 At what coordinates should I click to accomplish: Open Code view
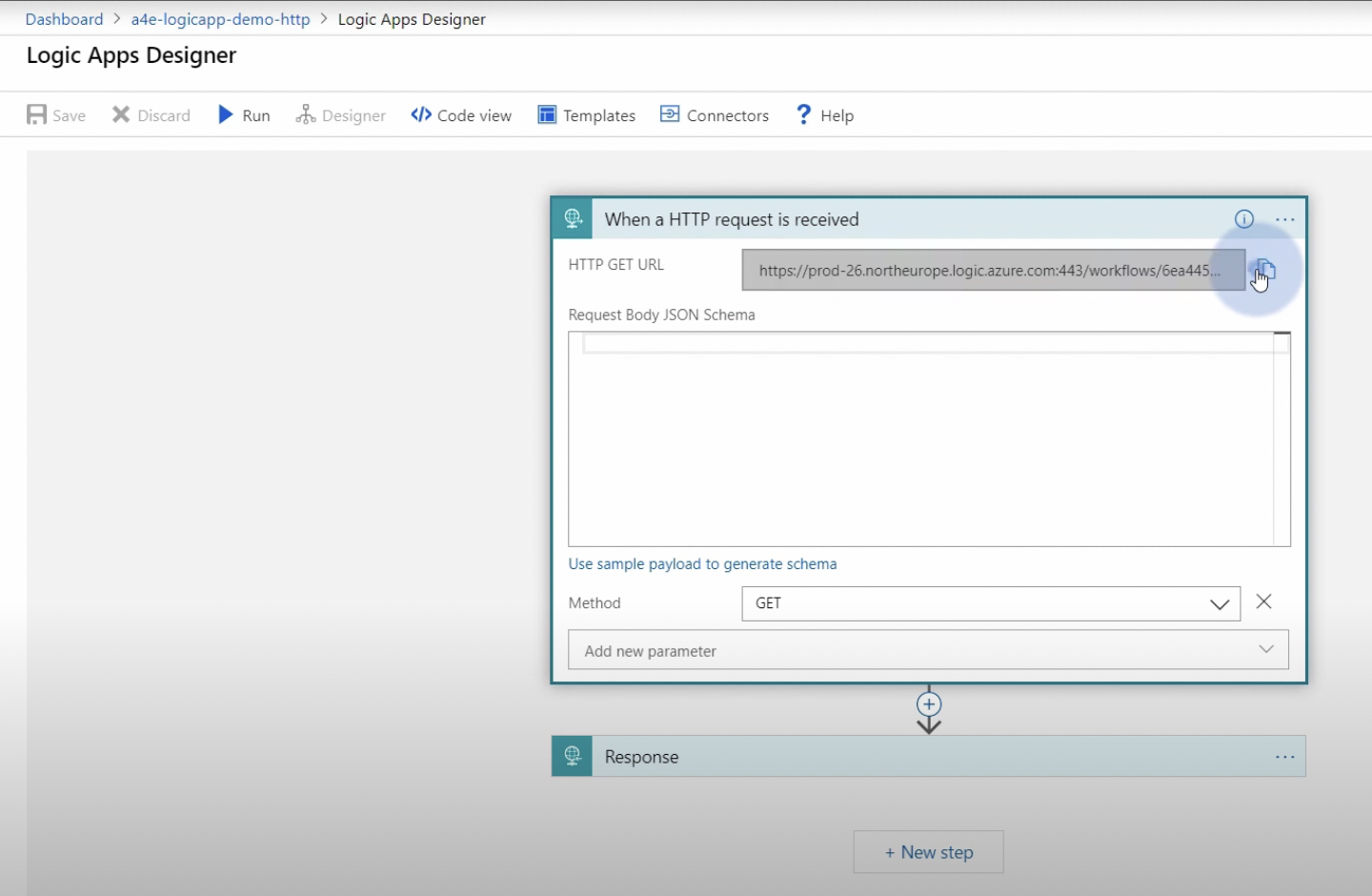(x=461, y=115)
